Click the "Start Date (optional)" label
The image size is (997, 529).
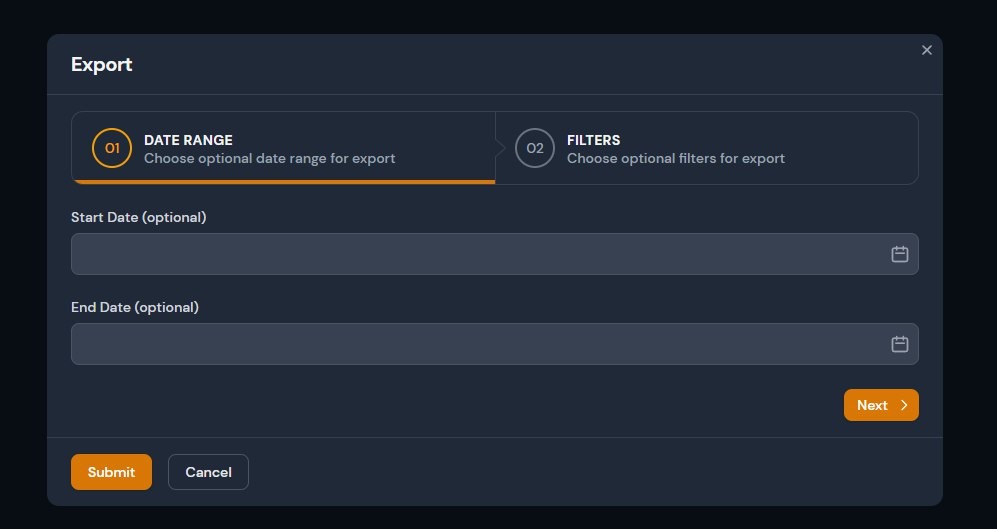pyautogui.click(x=138, y=217)
